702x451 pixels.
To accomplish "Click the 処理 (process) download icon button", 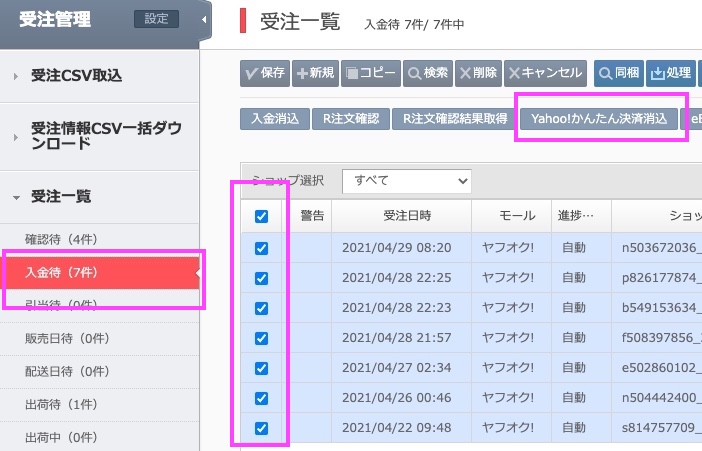I will [671, 73].
